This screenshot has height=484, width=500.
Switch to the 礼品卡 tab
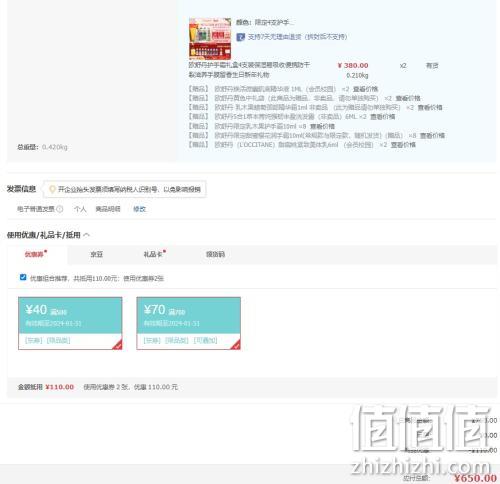pyautogui.click(x=153, y=254)
